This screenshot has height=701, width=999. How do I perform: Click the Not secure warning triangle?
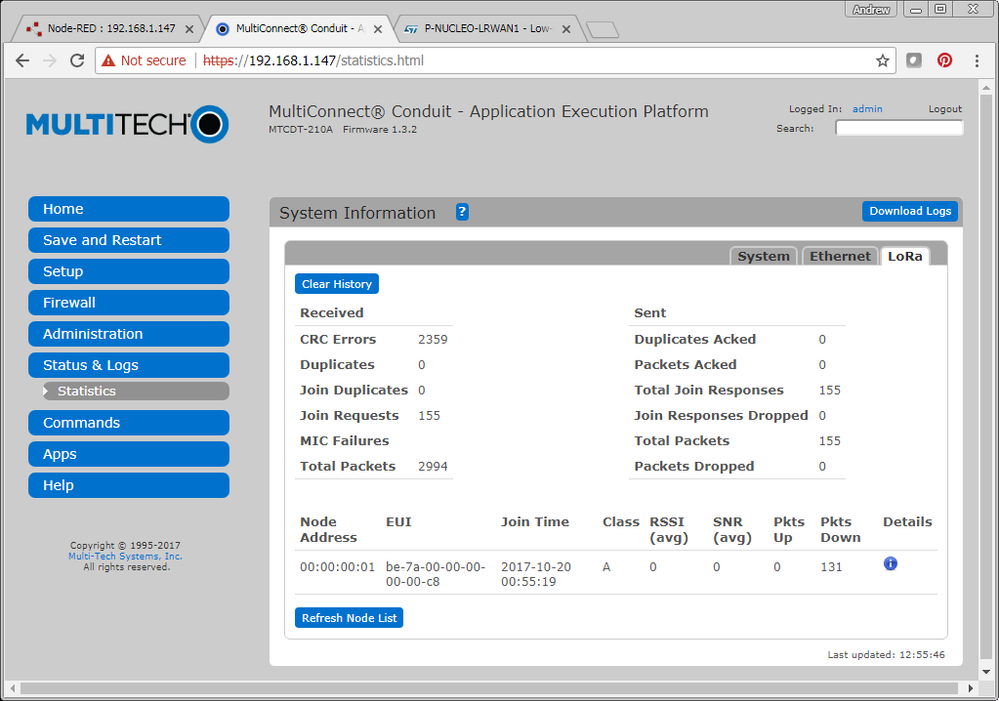pyautogui.click(x=108, y=61)
